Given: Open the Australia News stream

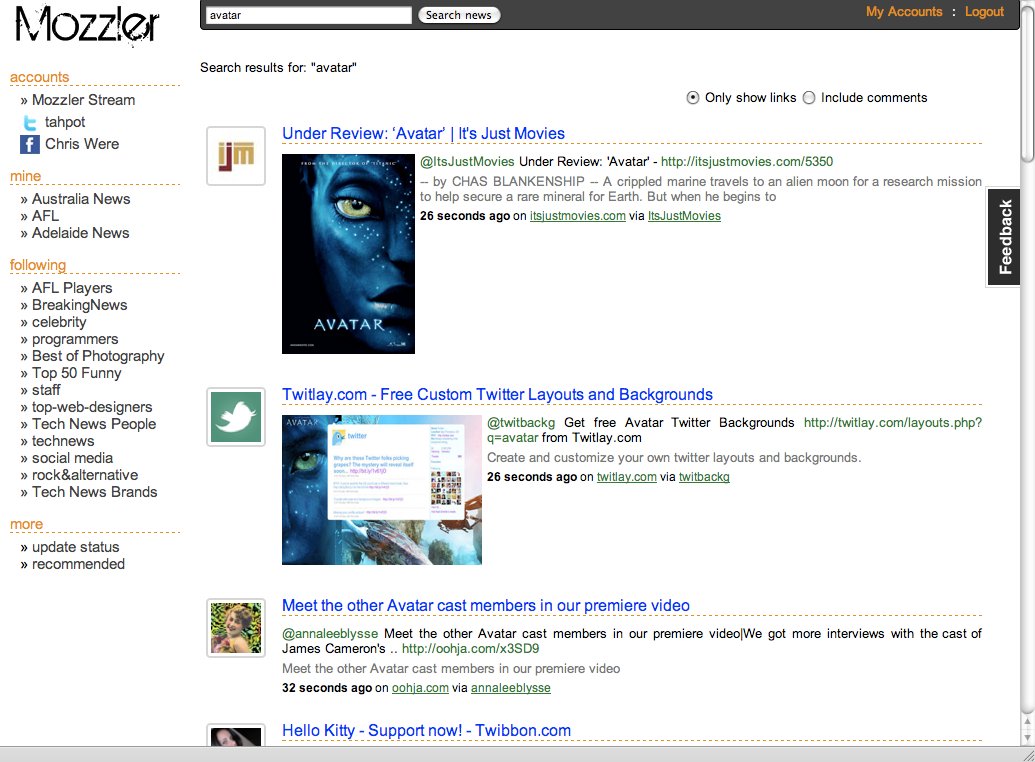Looking at the screenshot, I should click(81, 199).
